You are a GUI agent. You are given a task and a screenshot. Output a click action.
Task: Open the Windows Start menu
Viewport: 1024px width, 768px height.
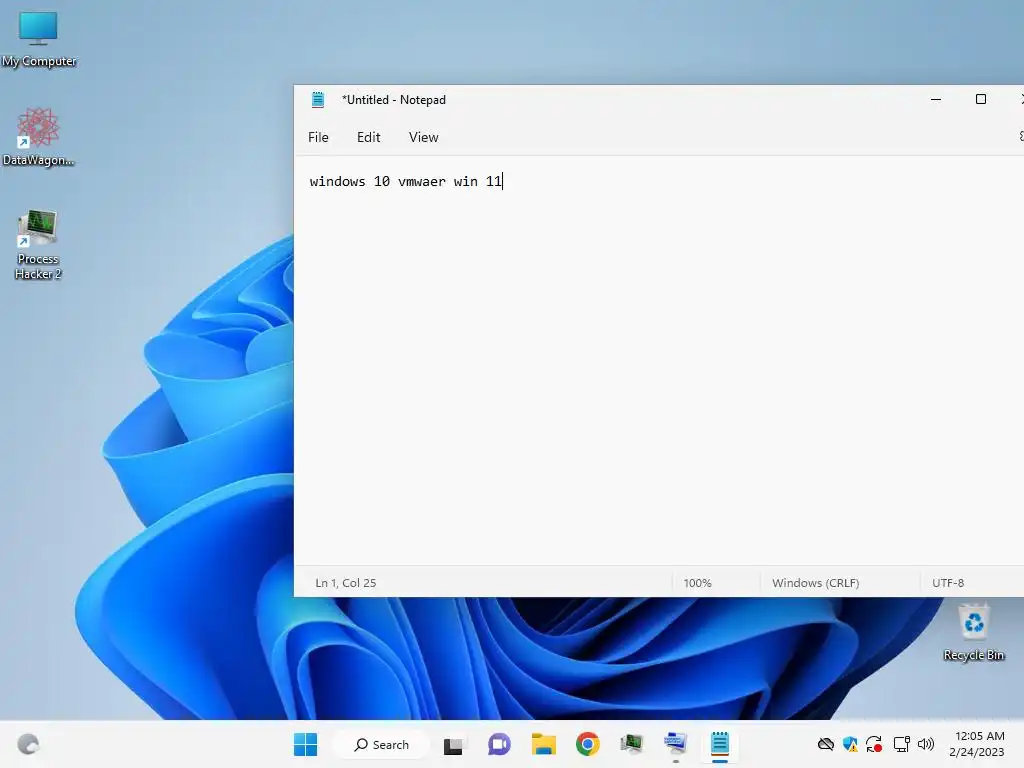click(x=305, y=744)
